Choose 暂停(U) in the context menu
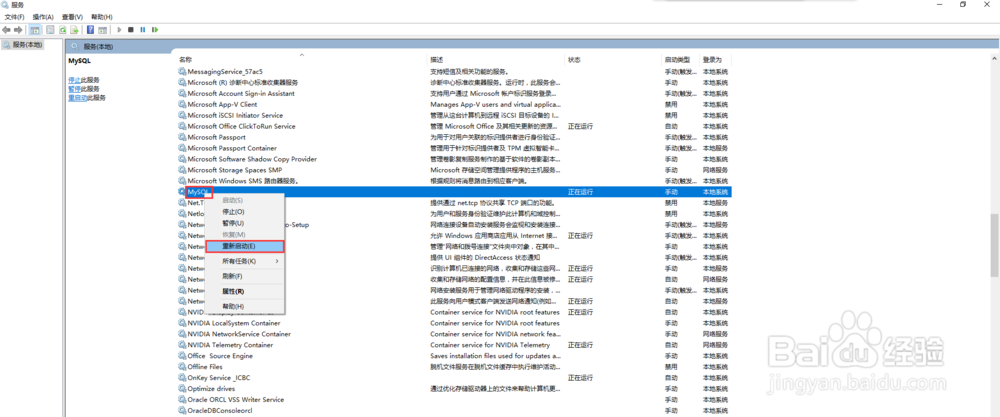The height and width of the screenshot is (417, 1000). 245,223
